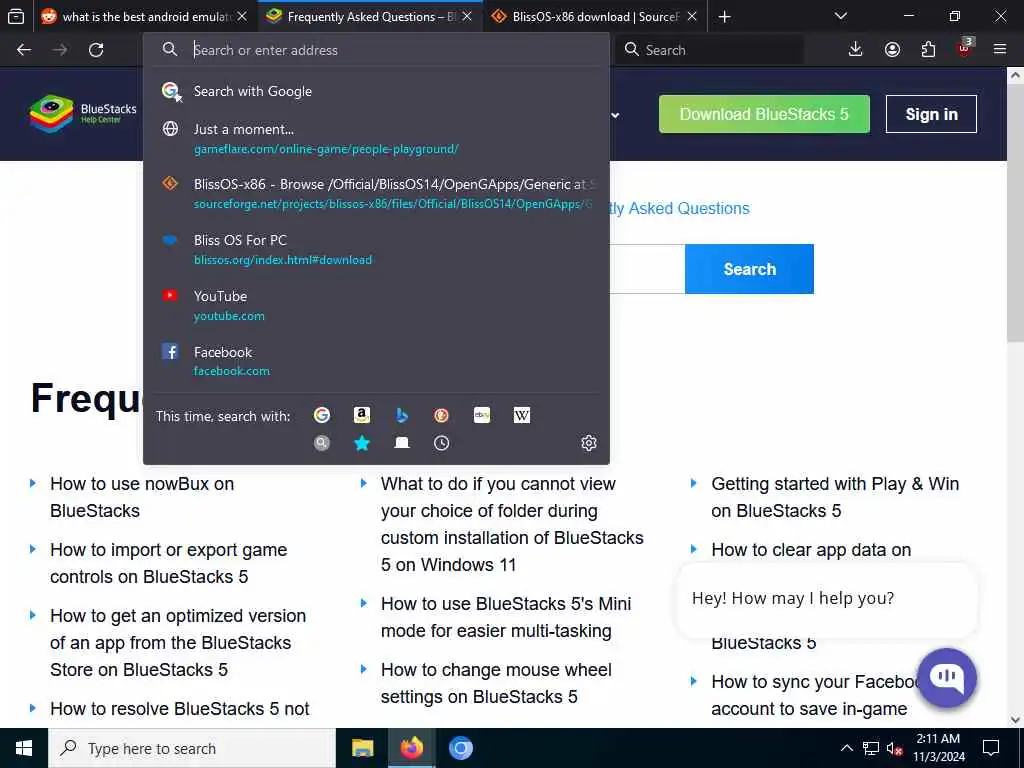Open the Firefox hamburger application menu

pyautogui.click(x=1000, y=50)
